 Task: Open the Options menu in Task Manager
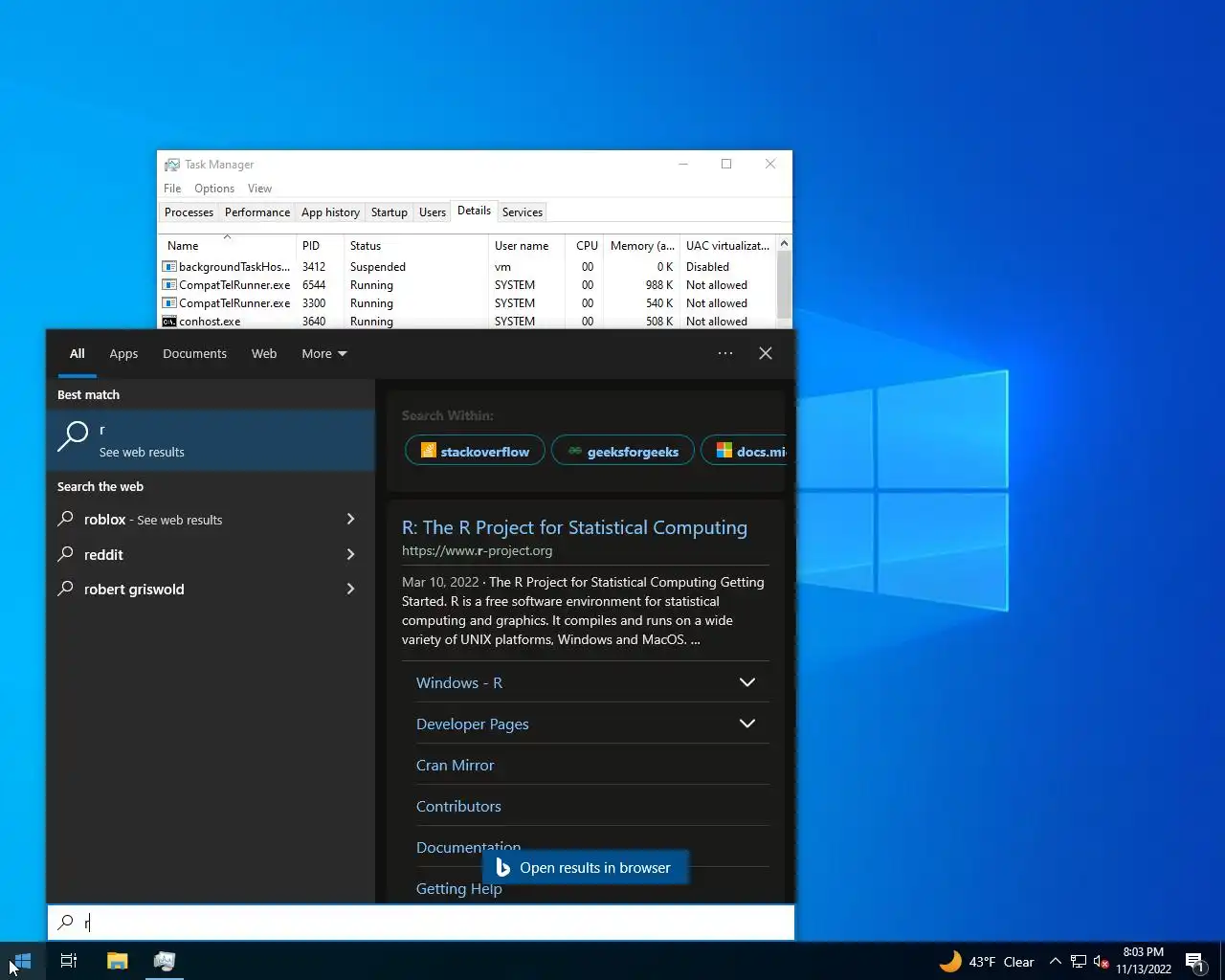click(214, 189)
